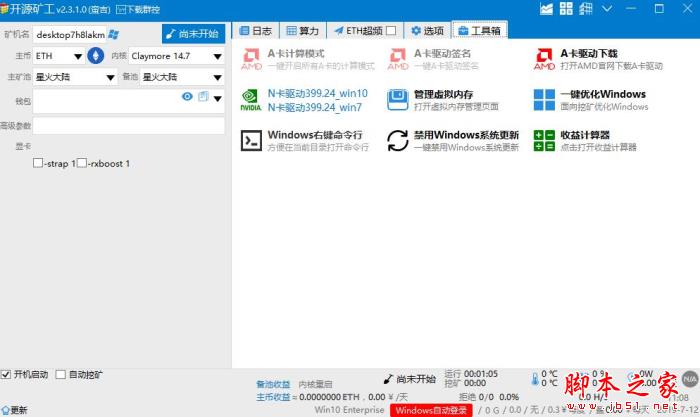Image resolution: width=700 pixels, height=417 pixels.
Task: Click the Win10 Enterprise status text
Action: click(349, 410)
